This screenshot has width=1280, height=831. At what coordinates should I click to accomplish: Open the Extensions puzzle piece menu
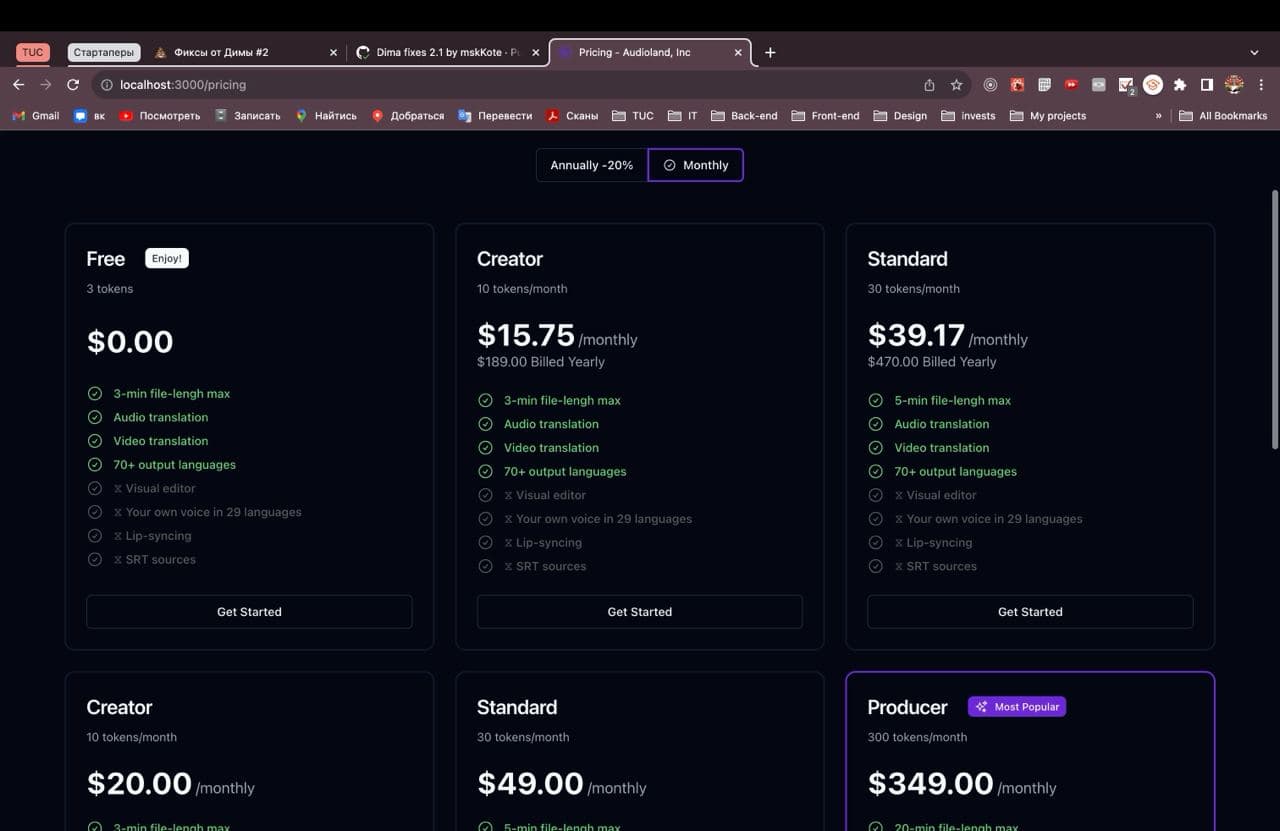tap(1180, 85)
